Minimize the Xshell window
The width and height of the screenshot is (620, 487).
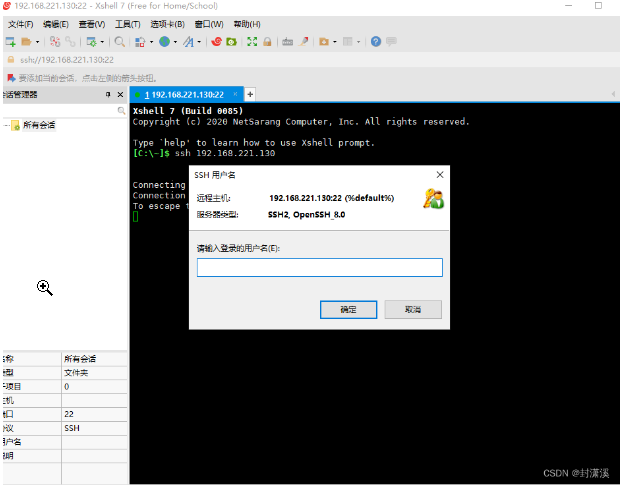569,6
